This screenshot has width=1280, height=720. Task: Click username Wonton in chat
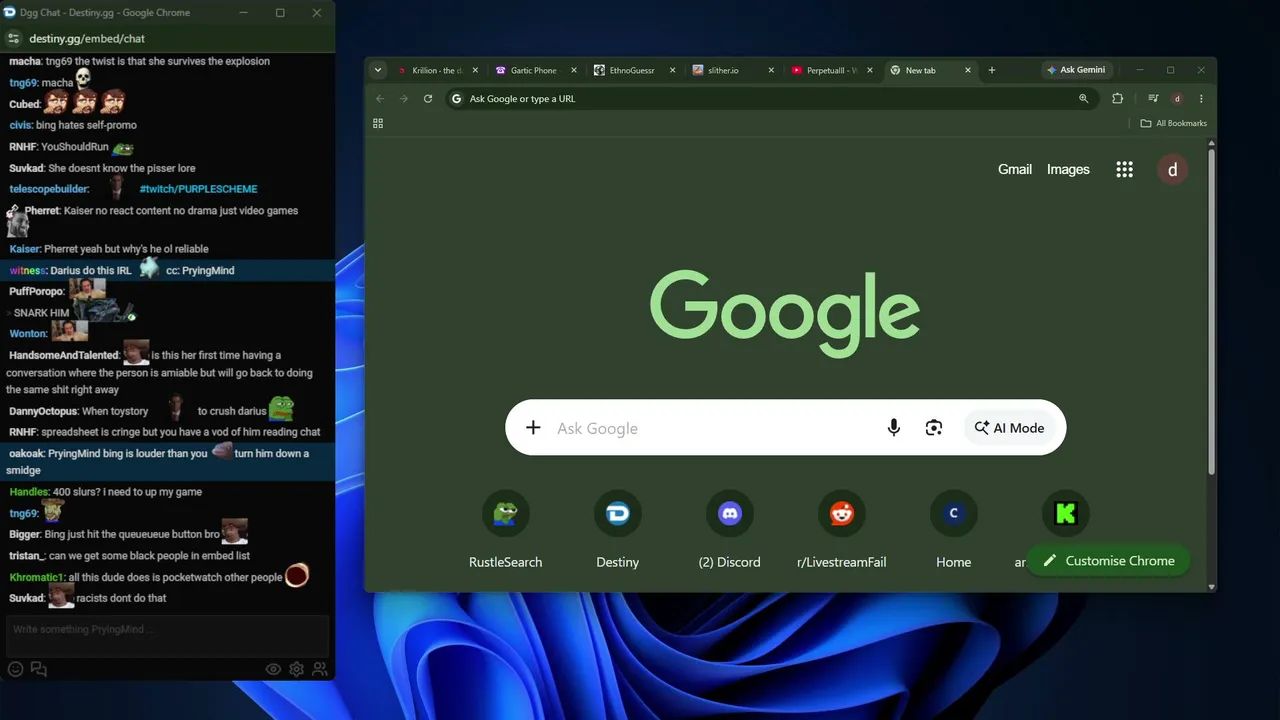coord(28,333)
